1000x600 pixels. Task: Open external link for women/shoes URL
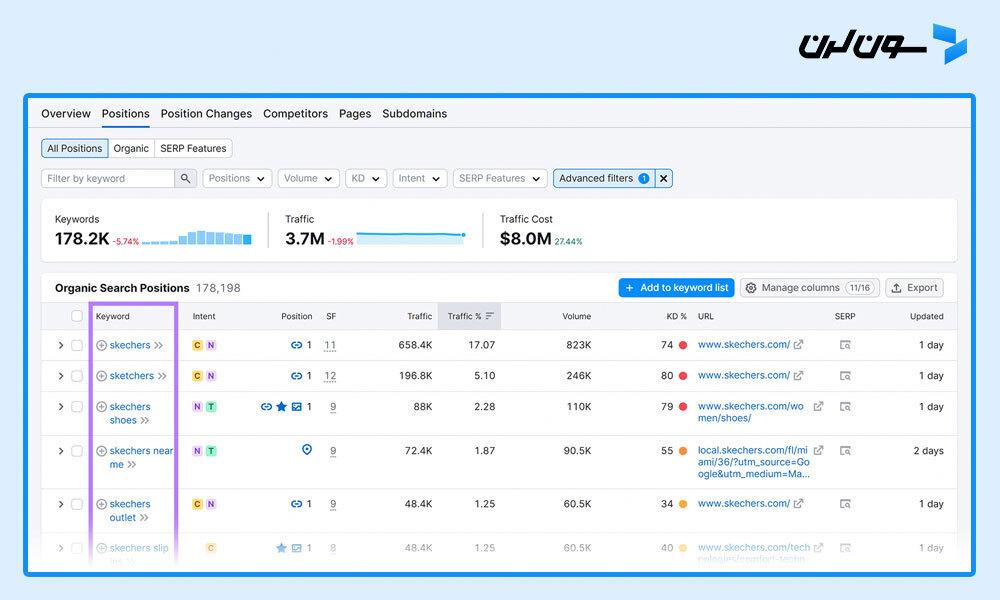point(818,406)
